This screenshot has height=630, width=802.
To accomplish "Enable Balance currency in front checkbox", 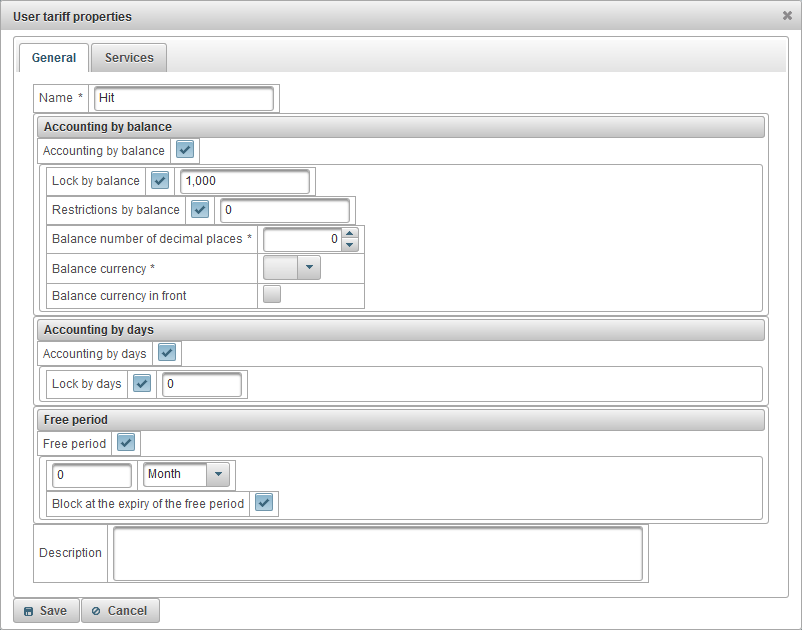I will (271, 294).
